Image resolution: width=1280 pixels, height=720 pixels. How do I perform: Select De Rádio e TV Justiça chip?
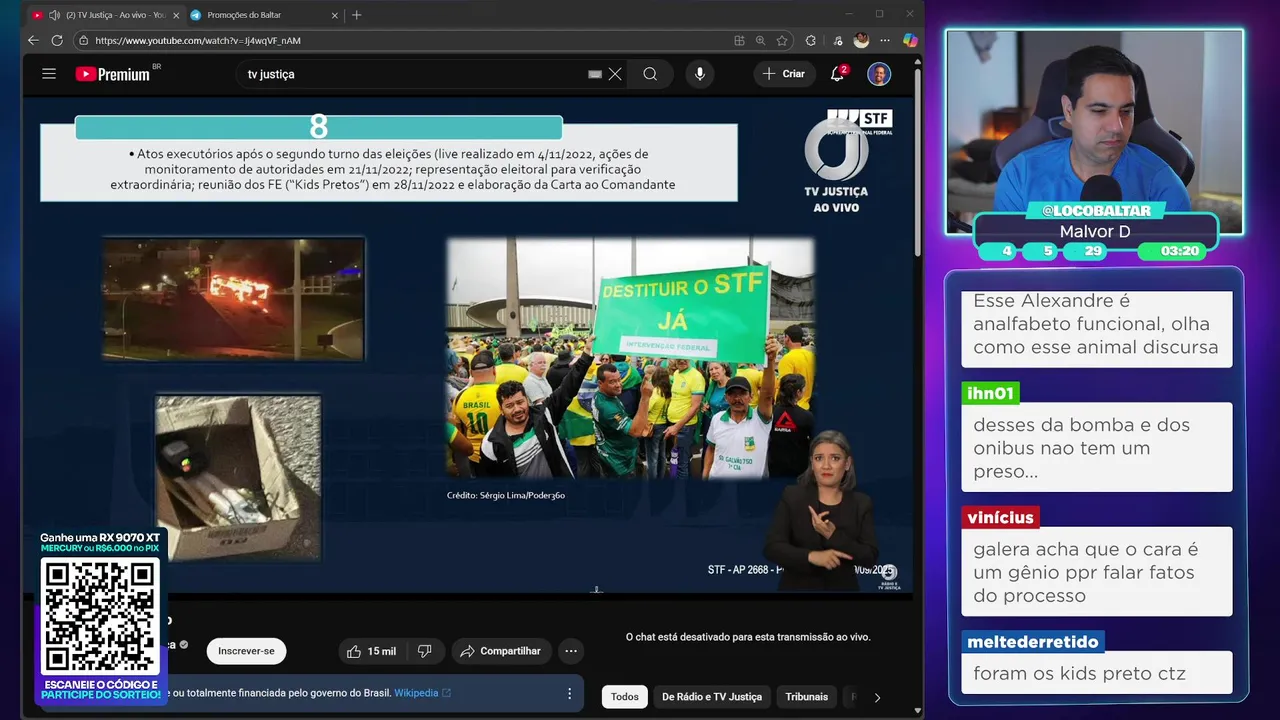pos(712,697)
